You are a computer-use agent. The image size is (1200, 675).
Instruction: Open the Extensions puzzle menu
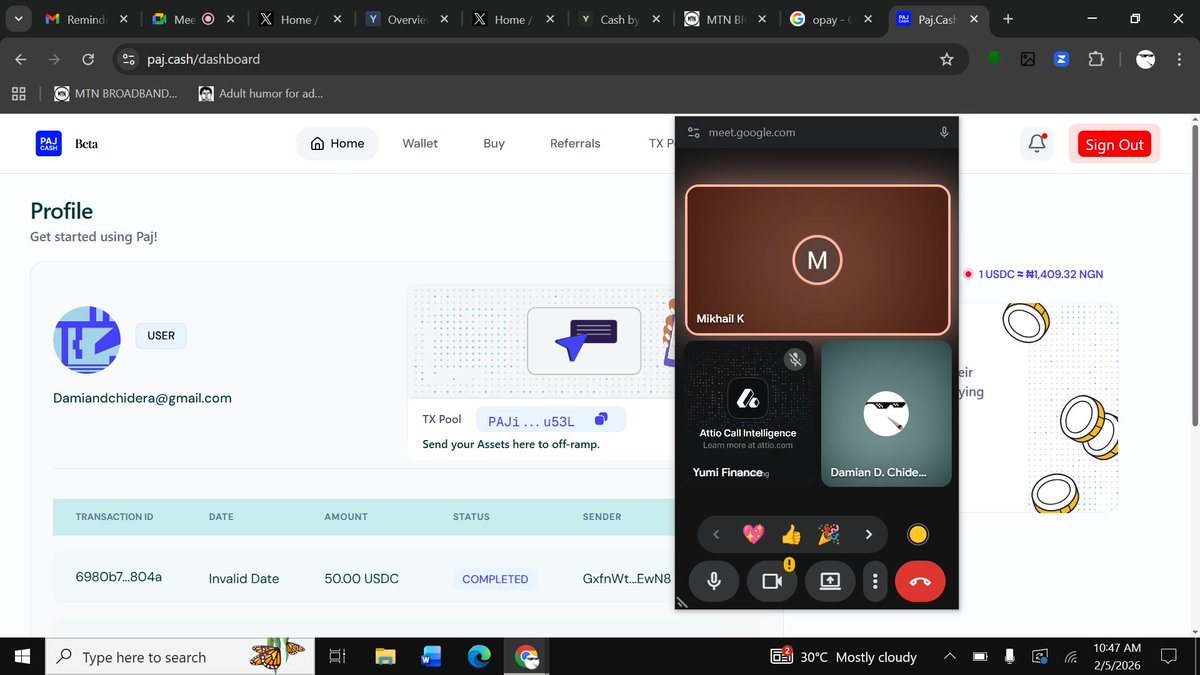click(1095, 60)
